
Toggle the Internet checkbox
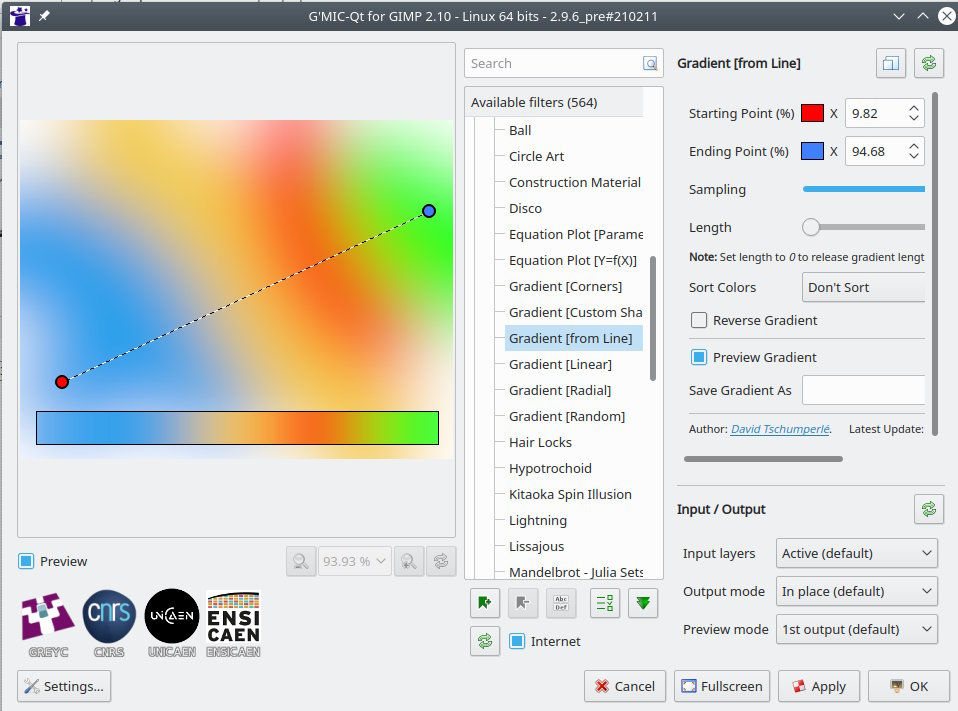517,641
